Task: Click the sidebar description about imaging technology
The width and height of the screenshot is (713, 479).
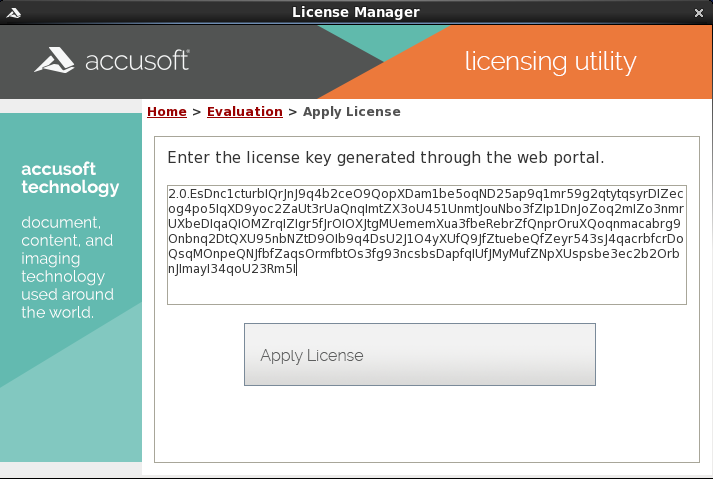Action: pos(67,267)
